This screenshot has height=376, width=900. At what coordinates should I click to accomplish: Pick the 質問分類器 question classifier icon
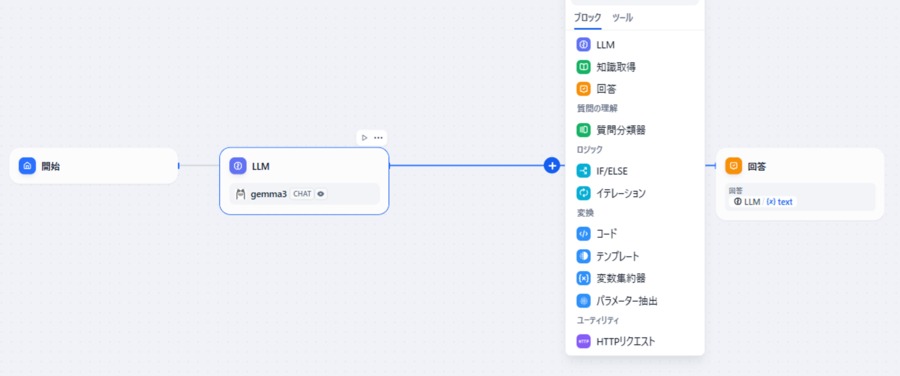click(583, 130)
